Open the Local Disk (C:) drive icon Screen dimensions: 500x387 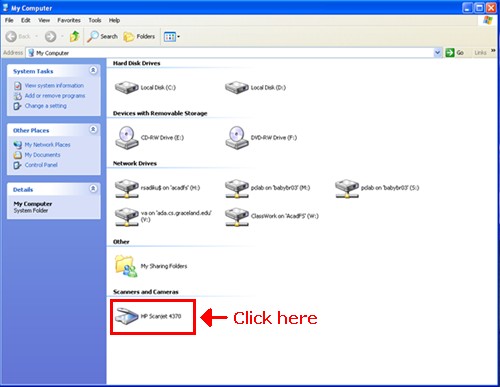127,88
